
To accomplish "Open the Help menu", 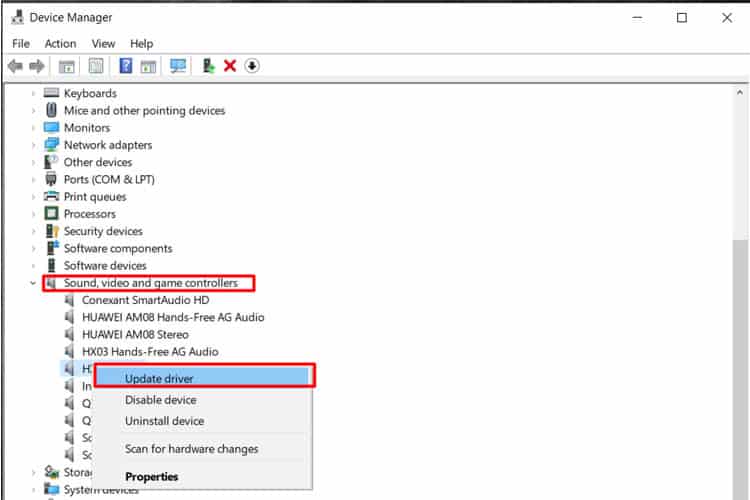I will coord(142,44).
